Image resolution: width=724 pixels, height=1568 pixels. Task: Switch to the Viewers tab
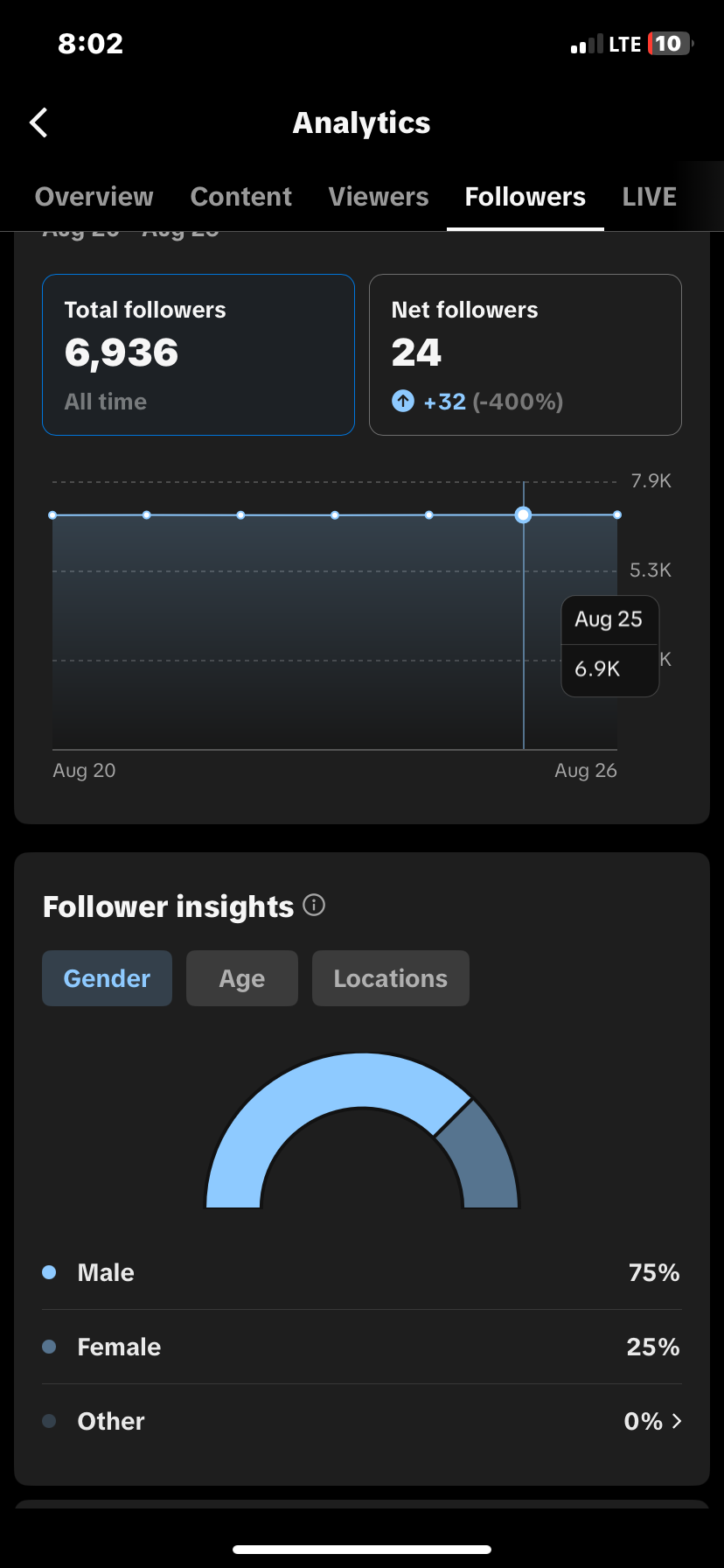coord(379,197)
